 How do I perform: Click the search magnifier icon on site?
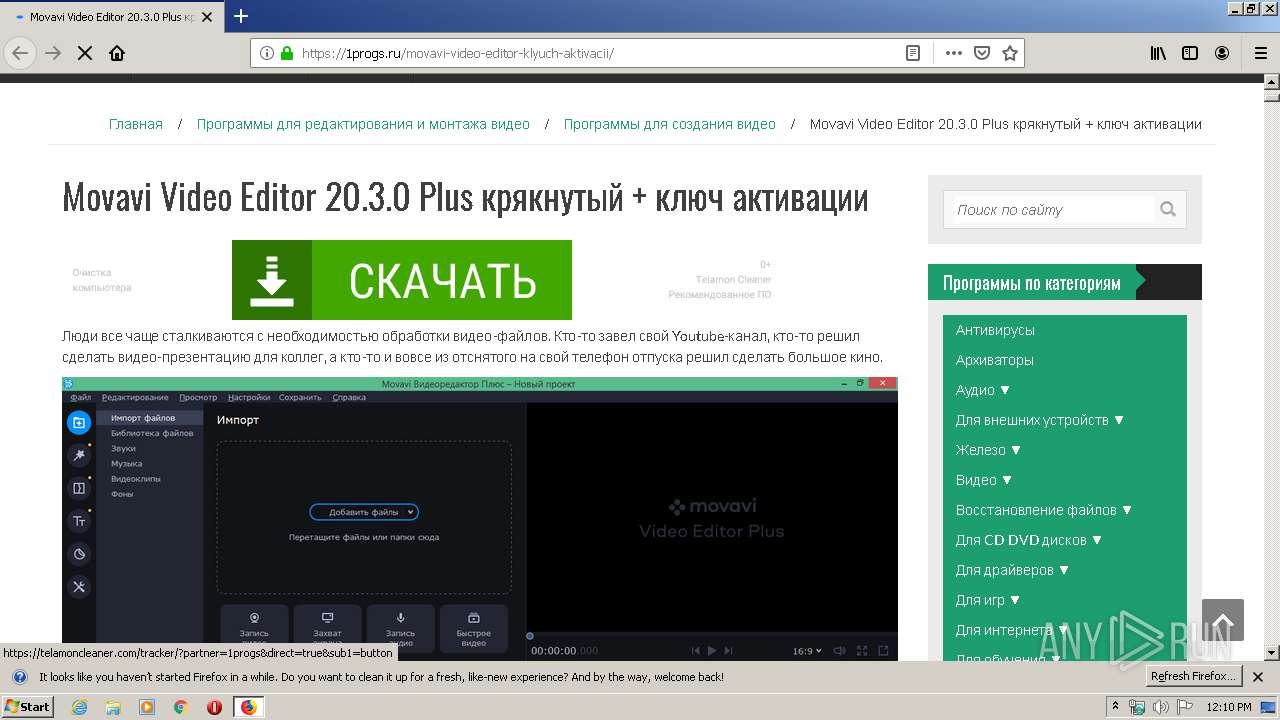[1168, 209]
